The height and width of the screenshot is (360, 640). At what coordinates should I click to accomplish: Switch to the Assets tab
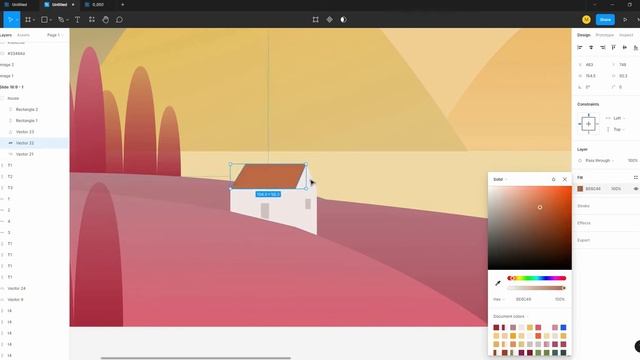[x=23, y=35]
